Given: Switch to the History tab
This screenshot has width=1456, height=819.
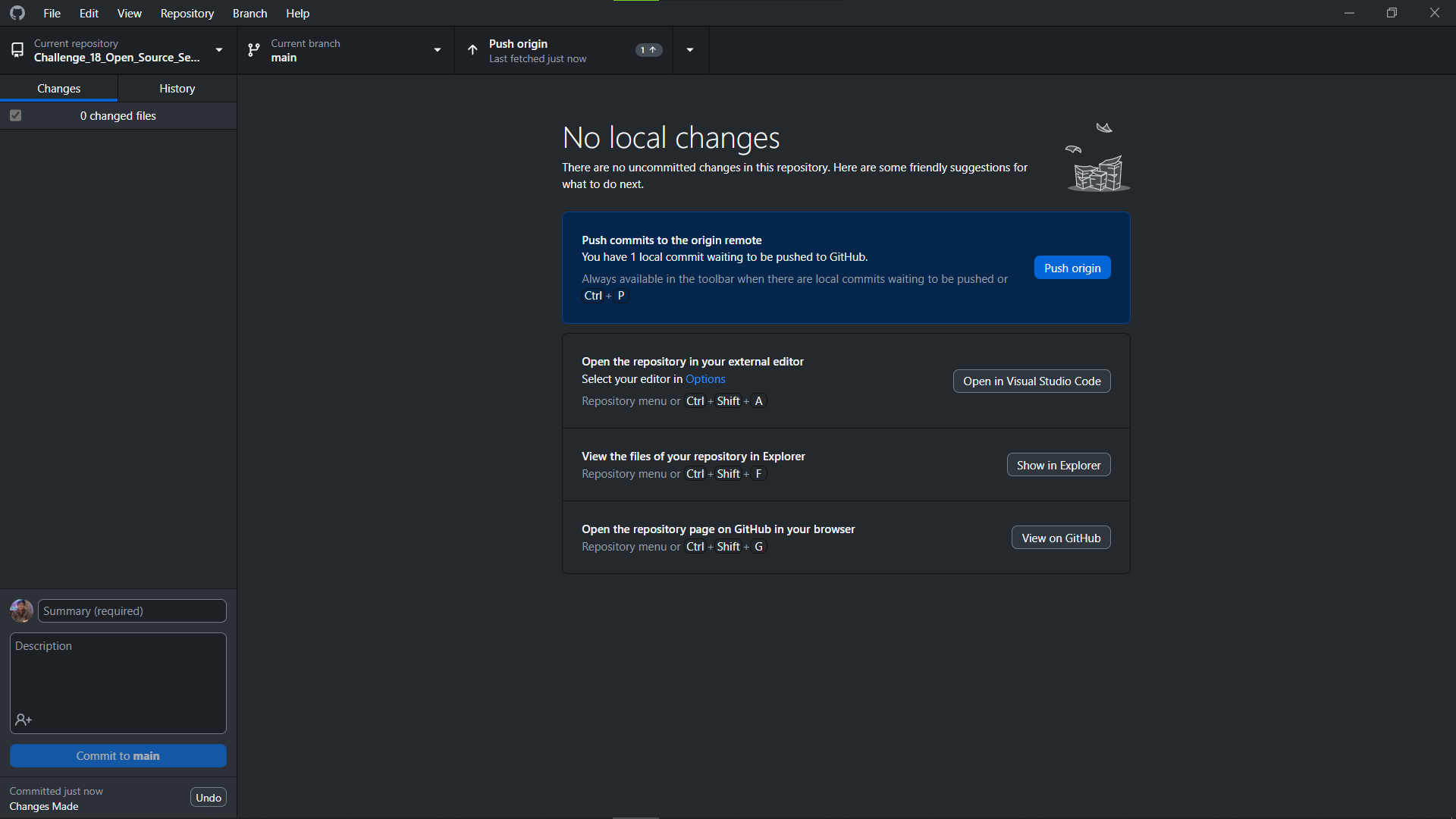Looking at the screenshot, I should (177, 88).
